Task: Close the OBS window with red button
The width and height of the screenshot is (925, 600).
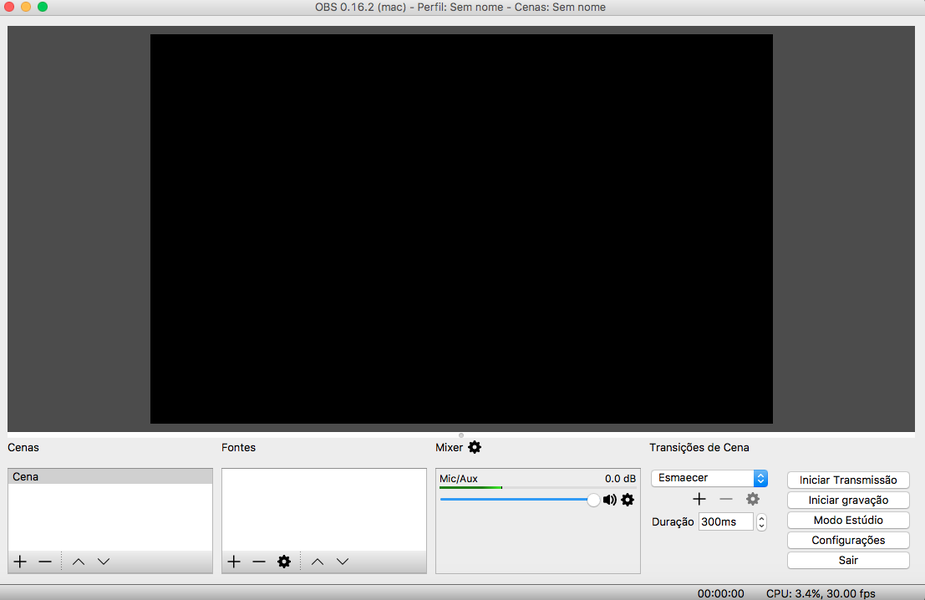Action: [x=9, y=6]
